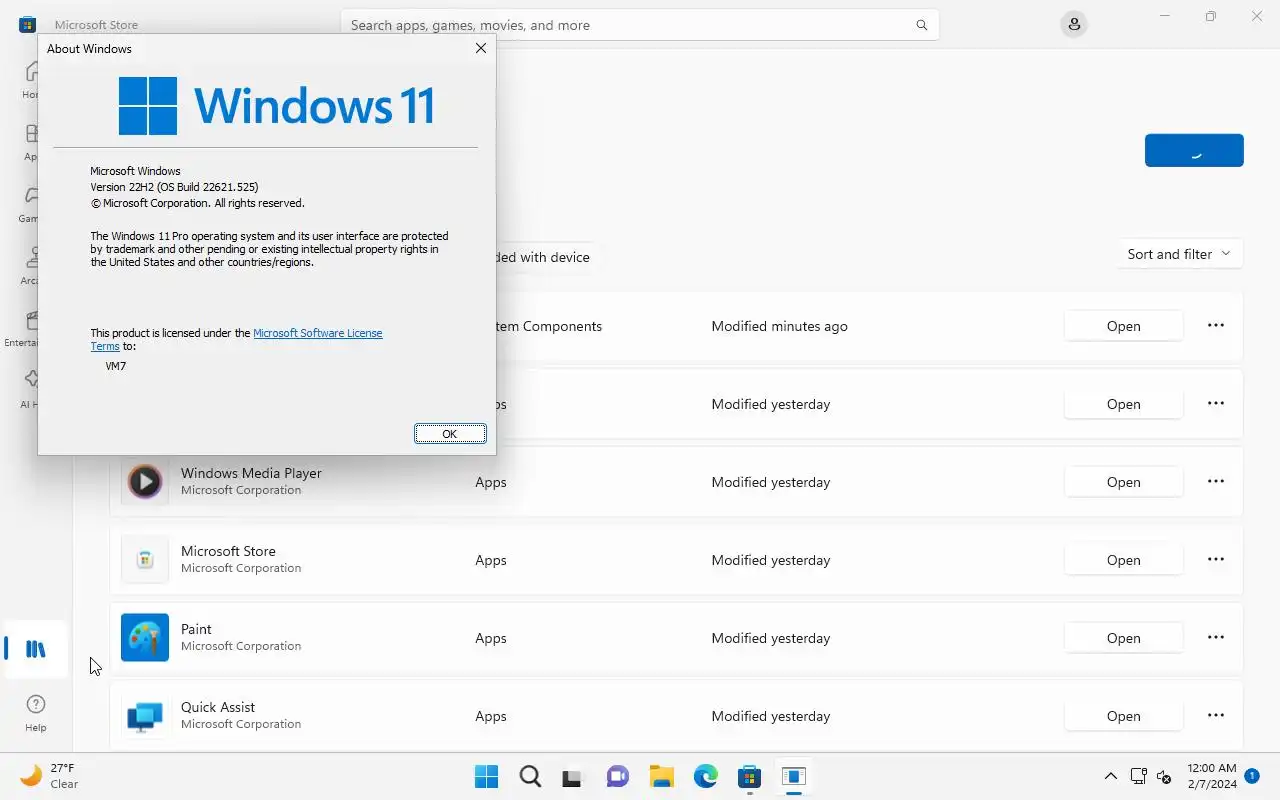Open the Windows Start menu

(486, 776)
